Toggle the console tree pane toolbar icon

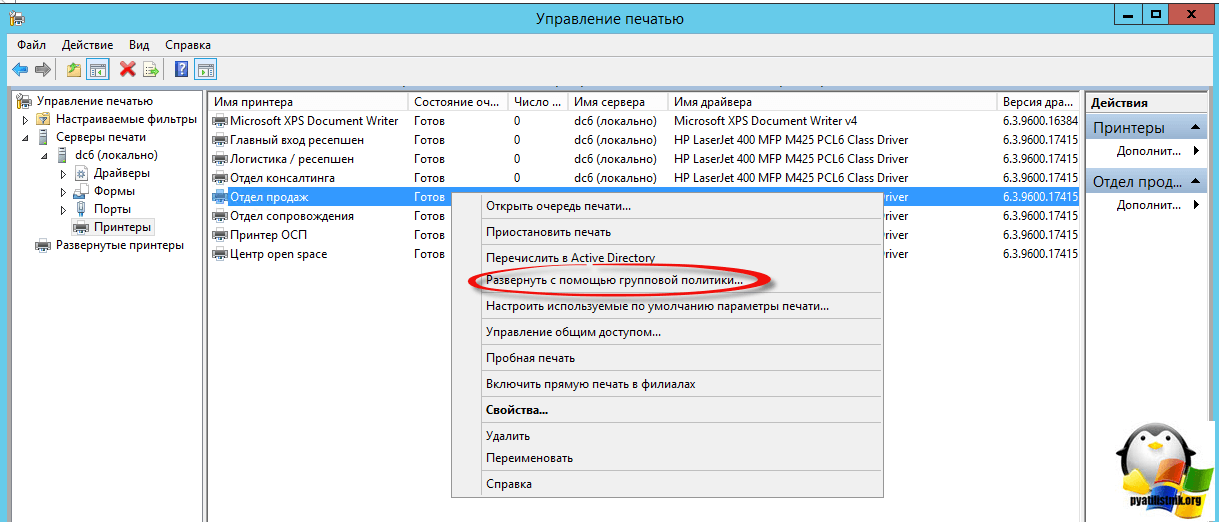(97, 70)
